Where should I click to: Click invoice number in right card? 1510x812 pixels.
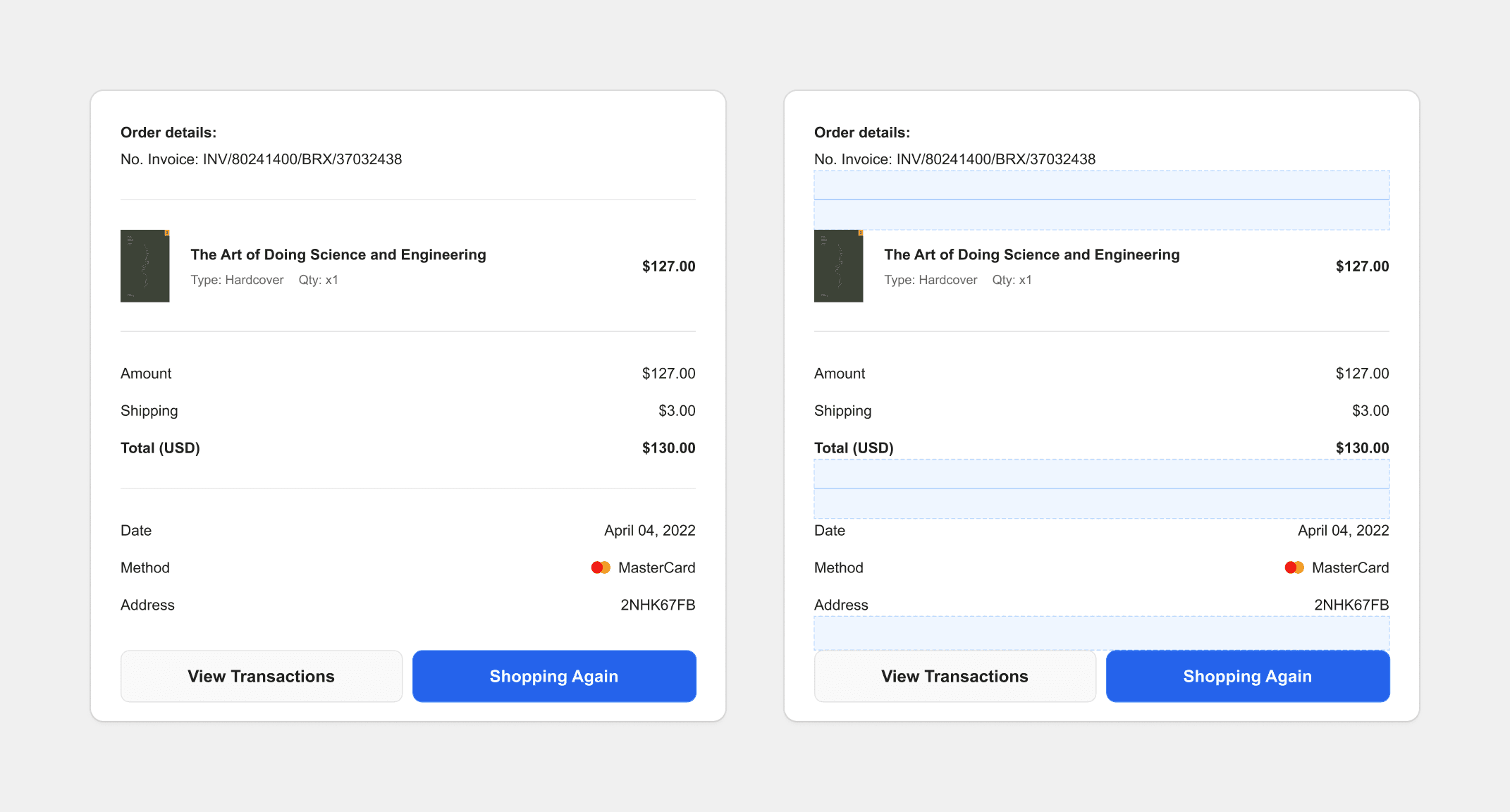995,159
